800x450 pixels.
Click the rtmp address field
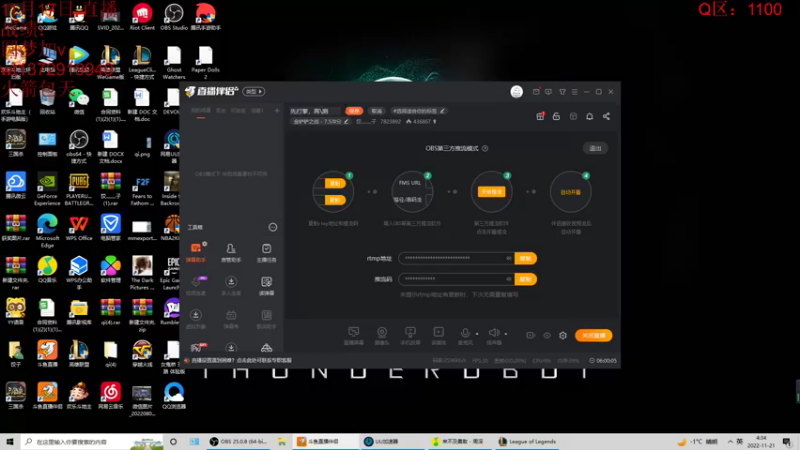click(456, 258)
